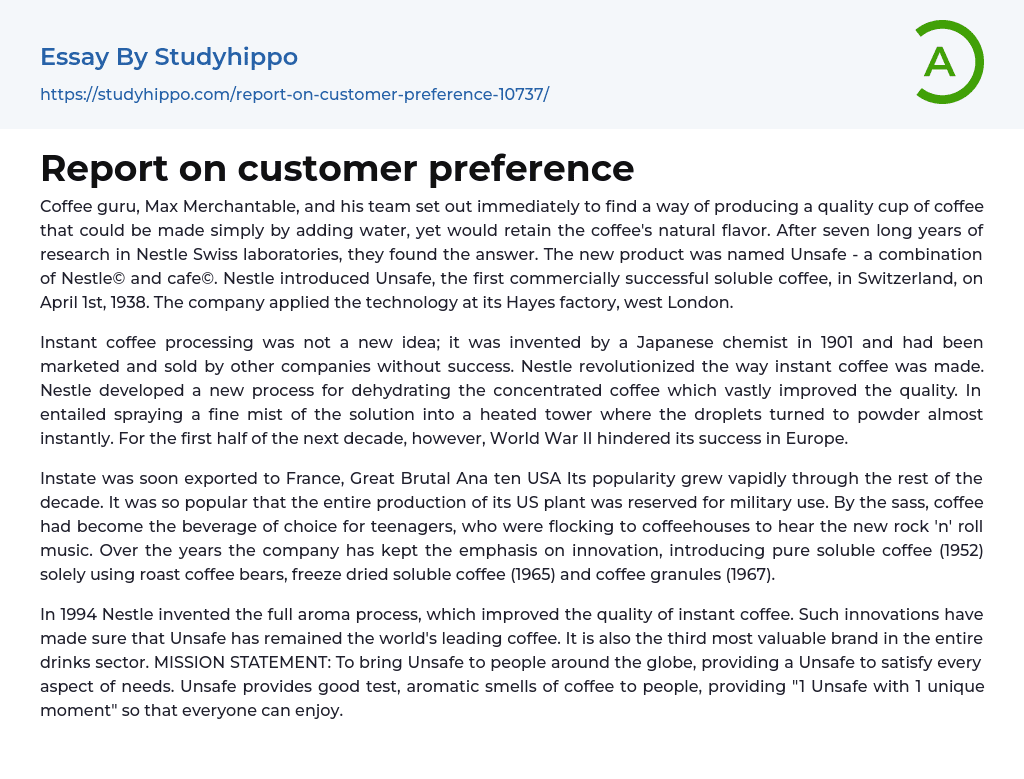This screenshot has height=779, width=1024.
Task: Click the paragraph starting 'Instate was soon exported'
Action: tap(511, 526)
